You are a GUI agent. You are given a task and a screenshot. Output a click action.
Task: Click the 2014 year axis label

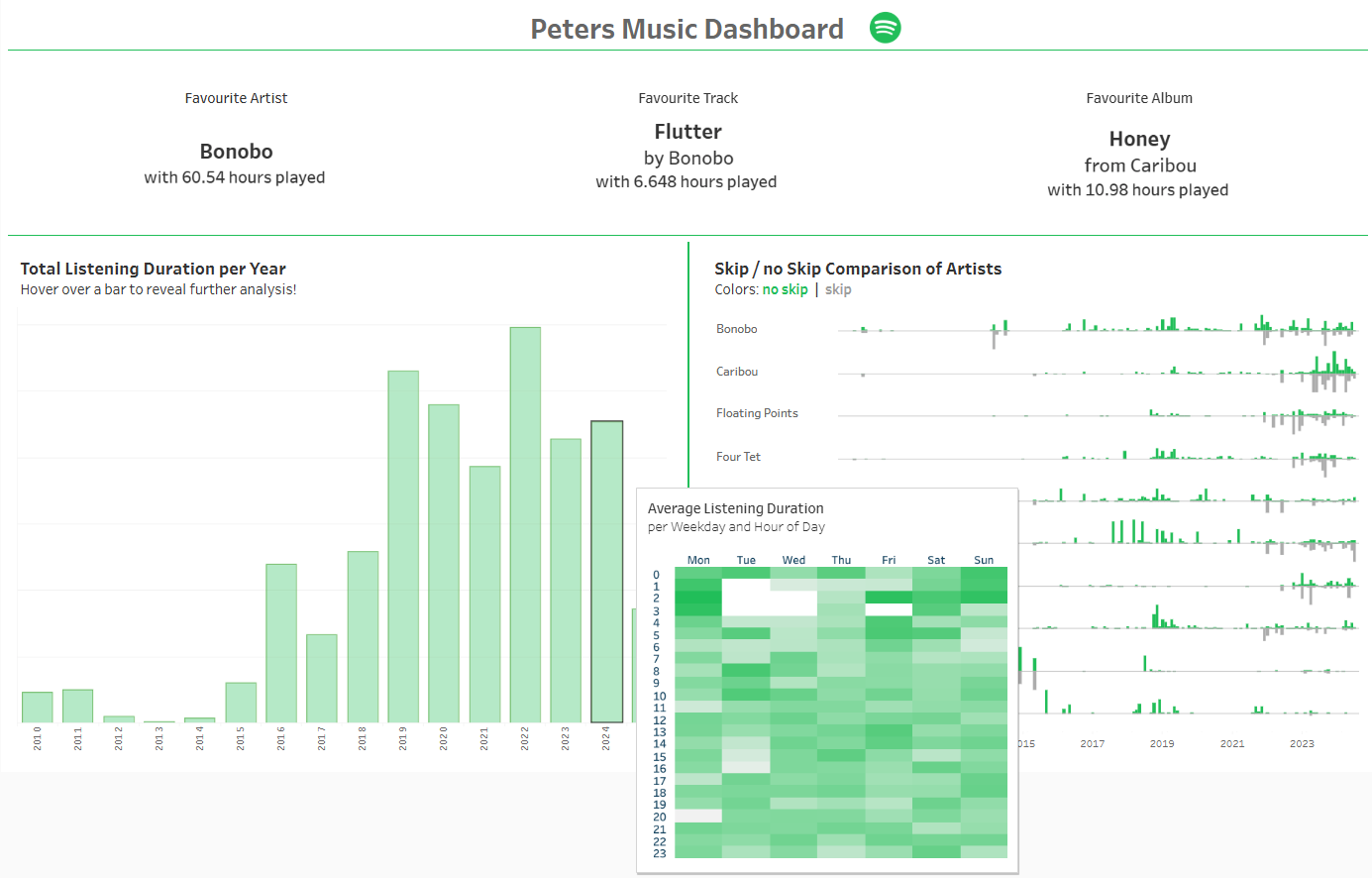coord(200,738)
